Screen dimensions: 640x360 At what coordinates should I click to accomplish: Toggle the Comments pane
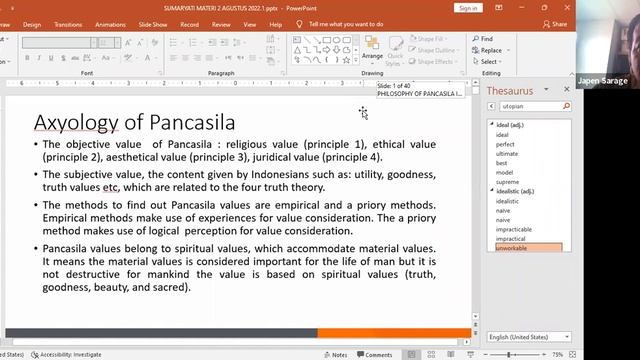(374, 355)
